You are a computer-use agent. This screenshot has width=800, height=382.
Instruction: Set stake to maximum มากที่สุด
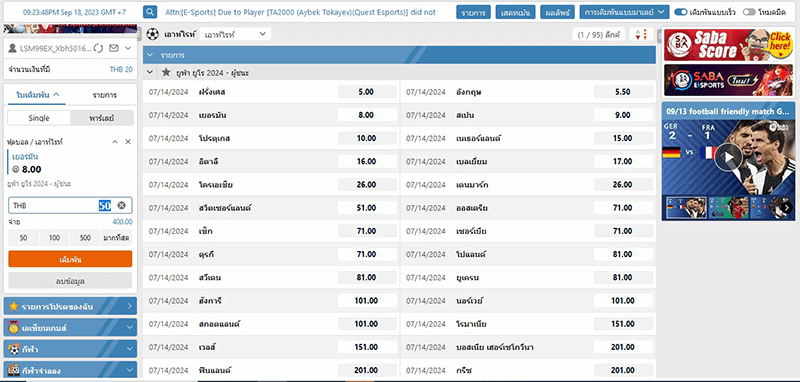pyautogui.click(x=116, y=238)
